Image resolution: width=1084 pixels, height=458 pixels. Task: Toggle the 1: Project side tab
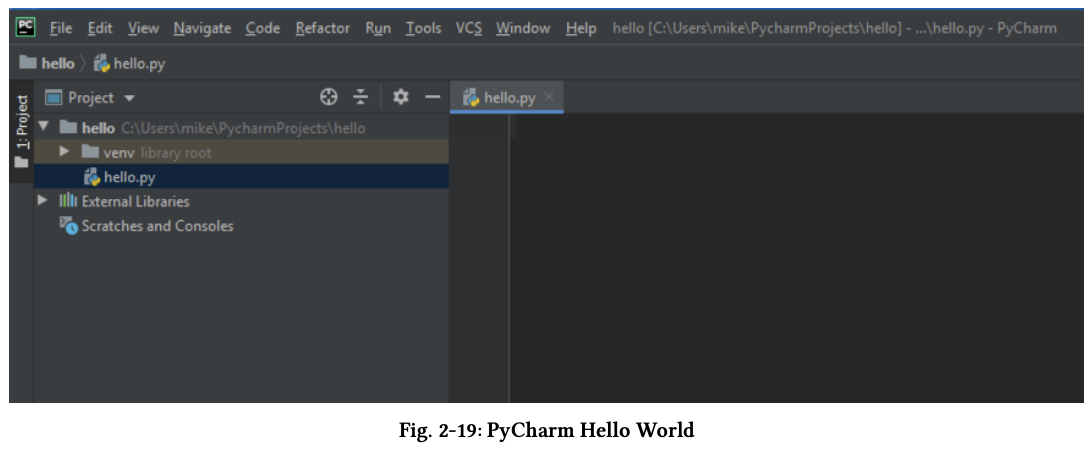[x=22, y=131]
